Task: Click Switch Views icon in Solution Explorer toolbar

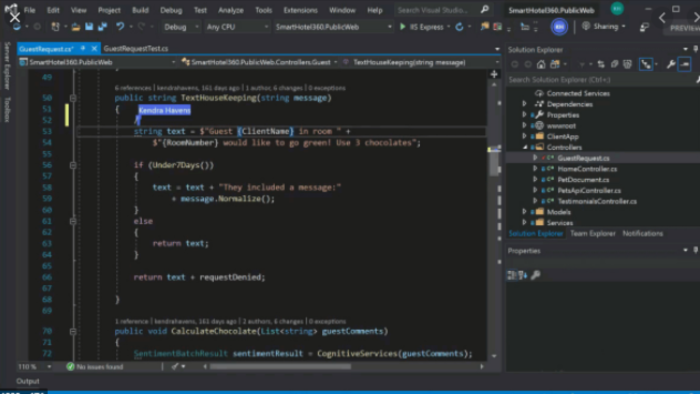Action: [x=555, y=64]
